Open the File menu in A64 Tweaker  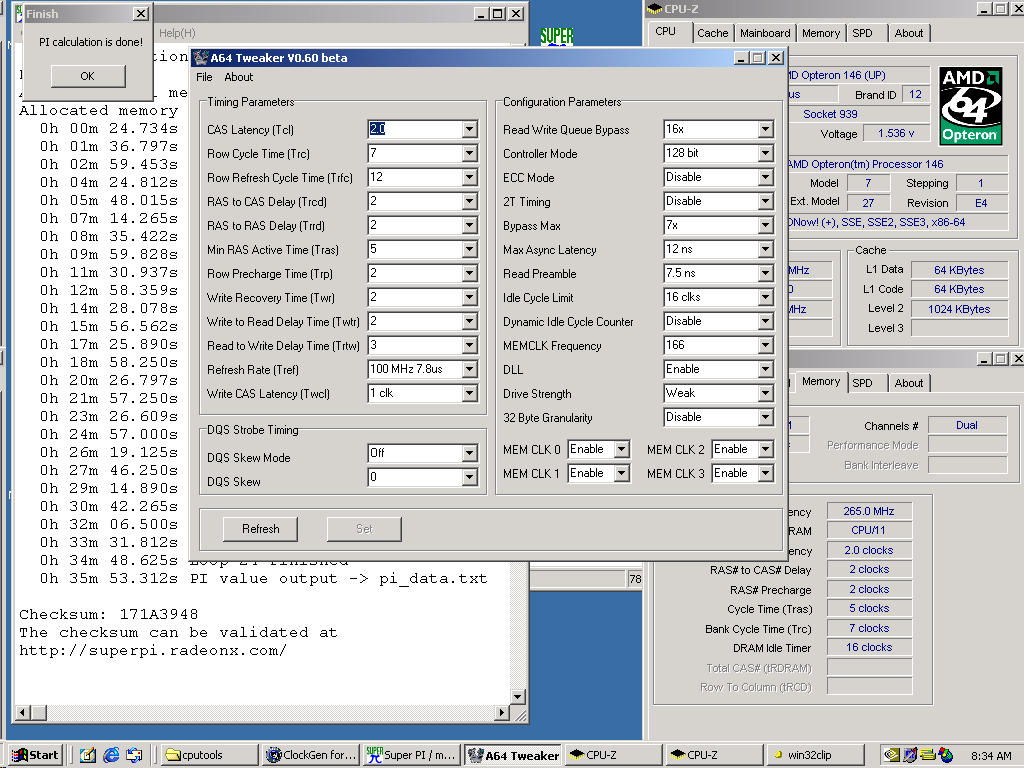[204, 77]
